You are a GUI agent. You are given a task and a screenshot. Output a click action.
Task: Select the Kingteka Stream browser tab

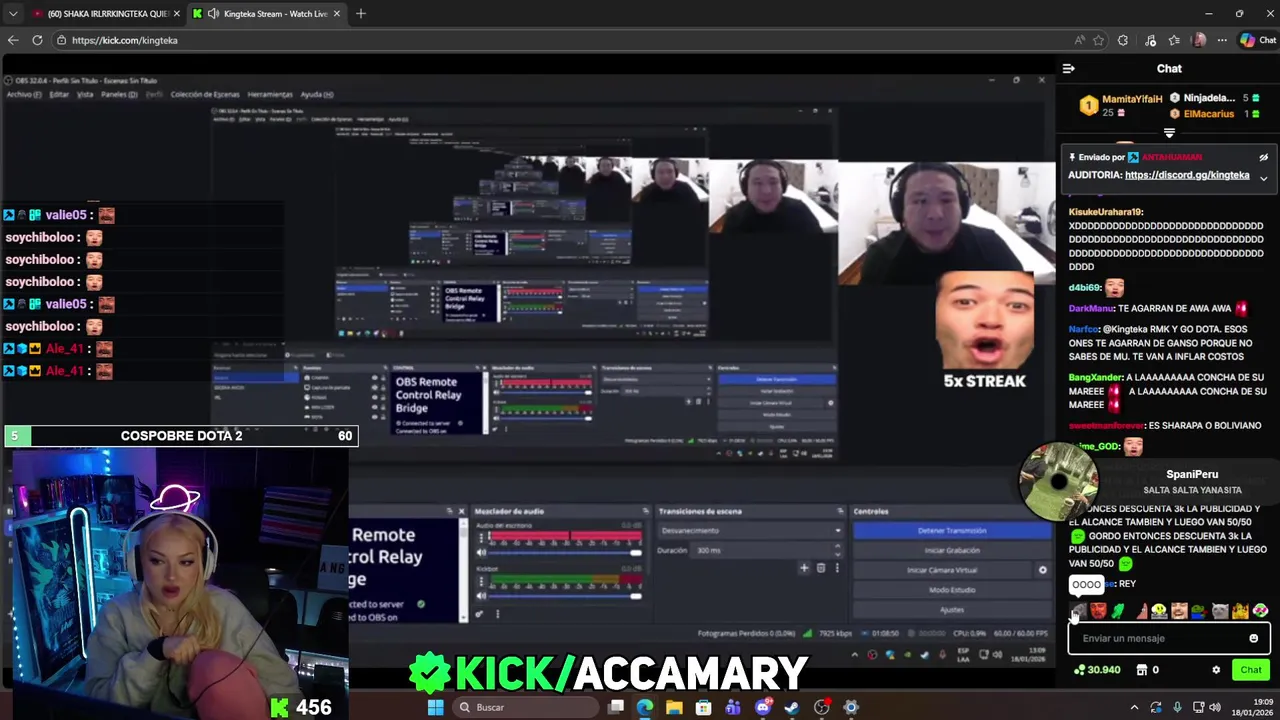coord(268,14)
